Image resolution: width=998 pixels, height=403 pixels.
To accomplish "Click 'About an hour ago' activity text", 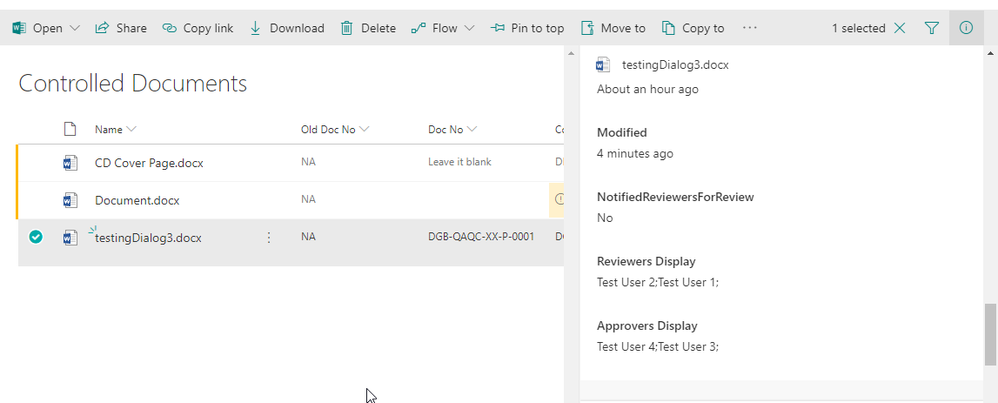I will tap(647, 89).
